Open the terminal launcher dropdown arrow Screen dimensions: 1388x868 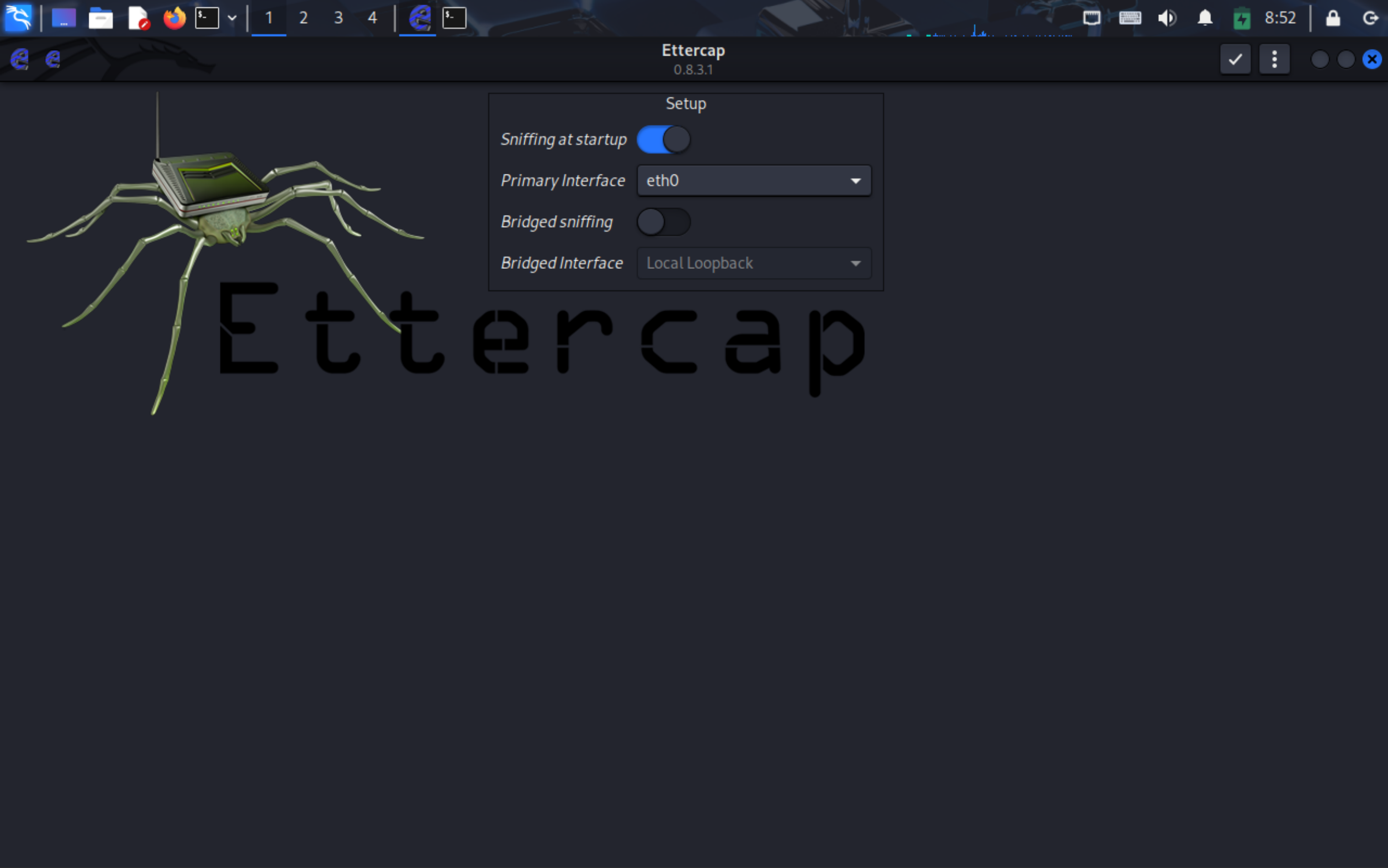(x=232, y=19)
